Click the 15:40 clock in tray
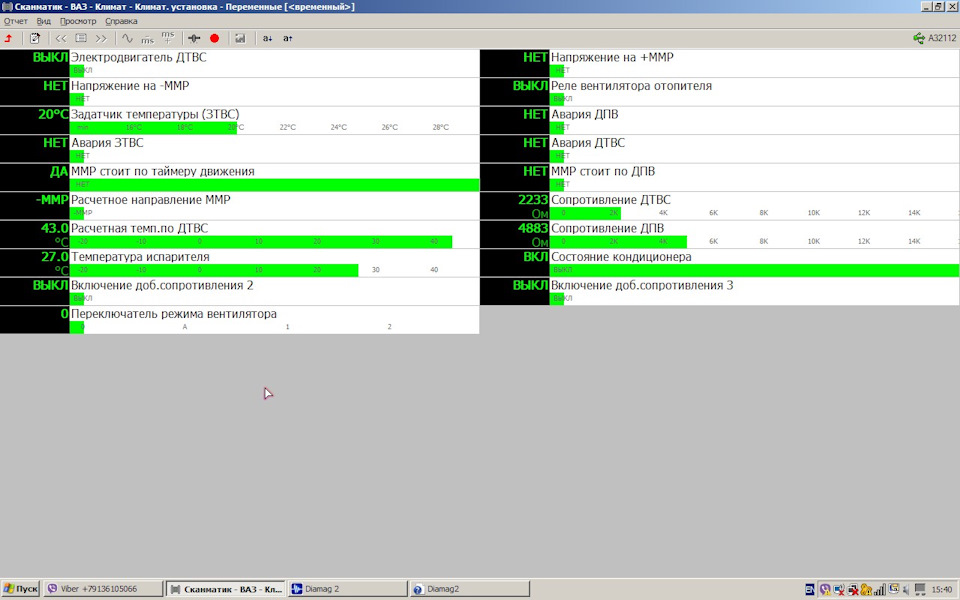Screen dimensions: 960x600 (x=942, y=590)
